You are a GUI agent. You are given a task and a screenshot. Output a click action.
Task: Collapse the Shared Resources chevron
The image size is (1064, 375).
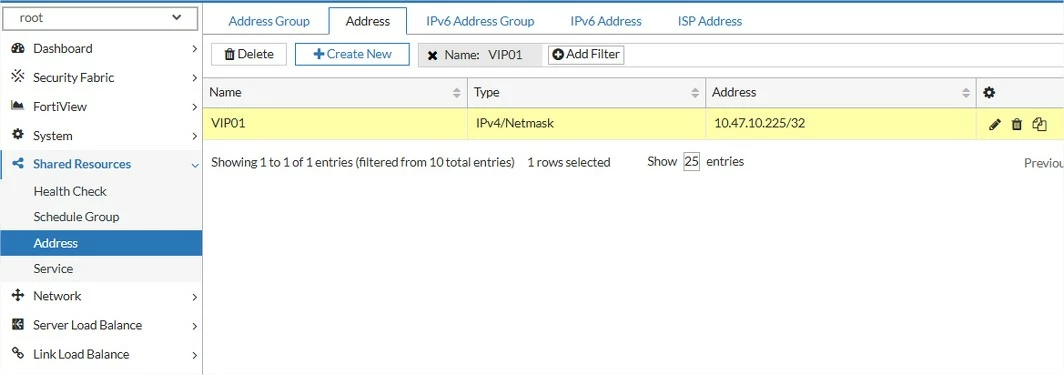point(195,165)
